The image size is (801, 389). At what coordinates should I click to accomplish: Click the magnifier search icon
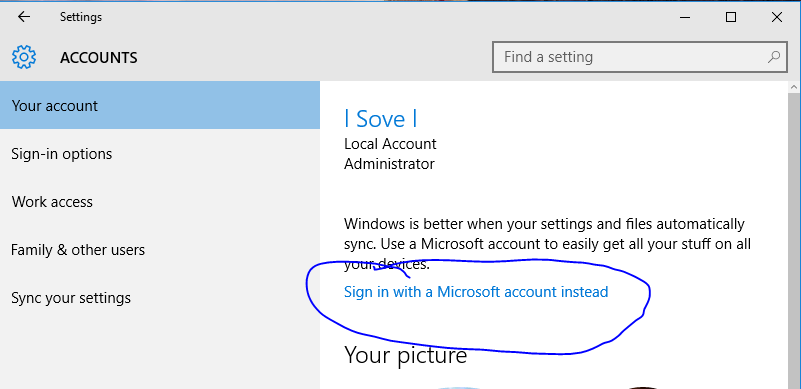pyautogui.click(x=774, y=57)
